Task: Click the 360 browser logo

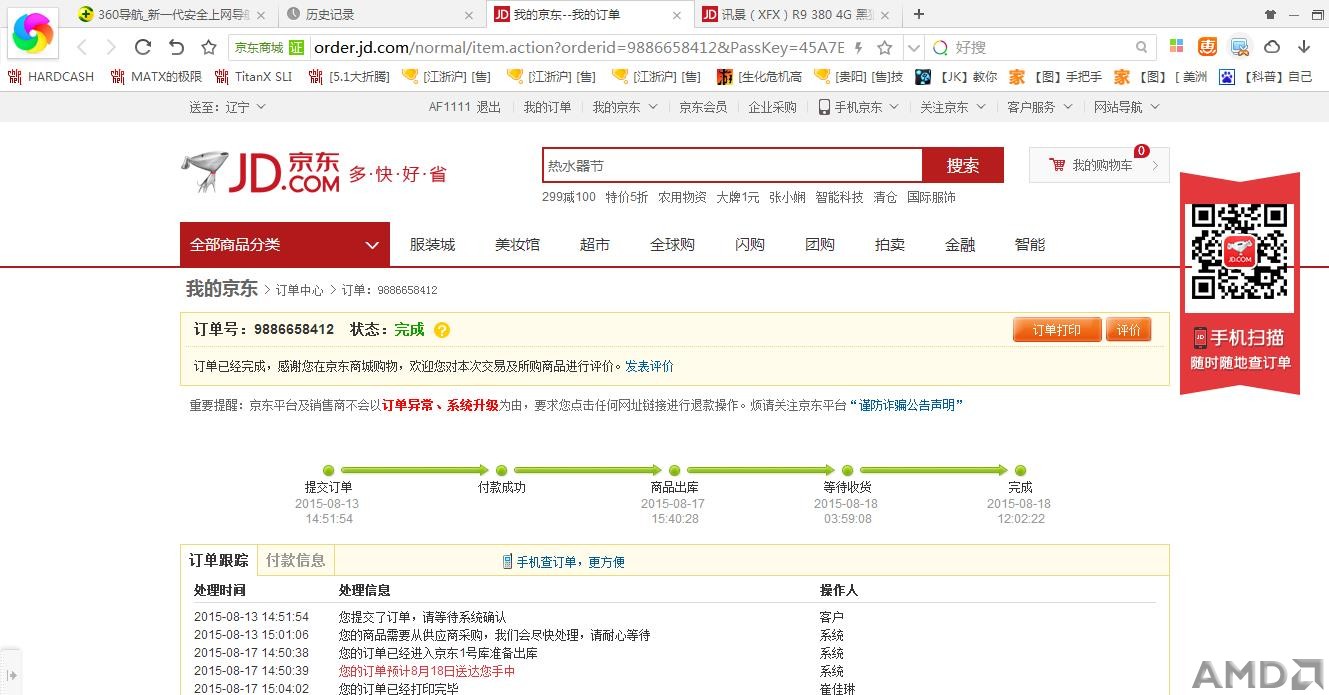Action: [32, 33]
